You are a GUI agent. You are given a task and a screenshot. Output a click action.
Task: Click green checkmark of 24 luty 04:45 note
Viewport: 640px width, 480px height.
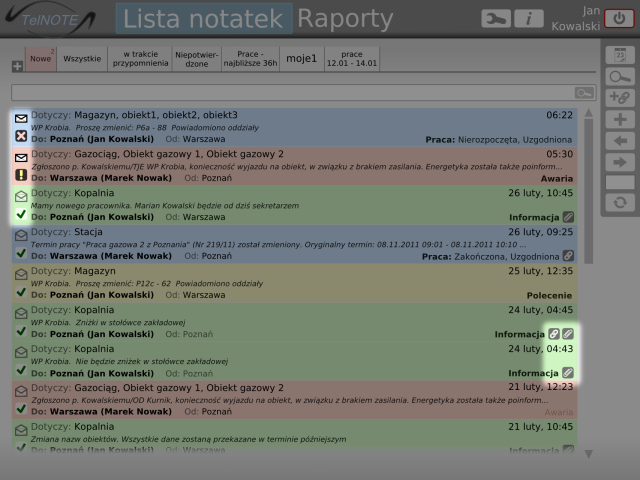coord(21,331)
